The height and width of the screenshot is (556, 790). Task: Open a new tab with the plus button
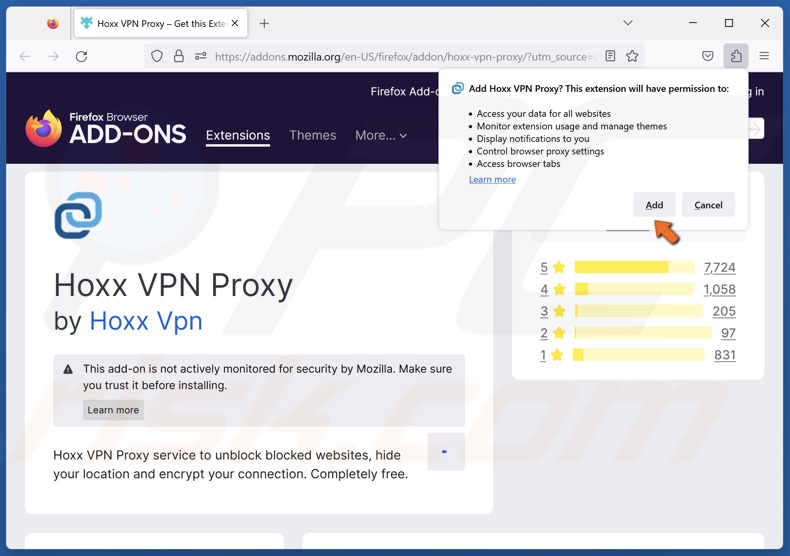click(x=264, y=23)
